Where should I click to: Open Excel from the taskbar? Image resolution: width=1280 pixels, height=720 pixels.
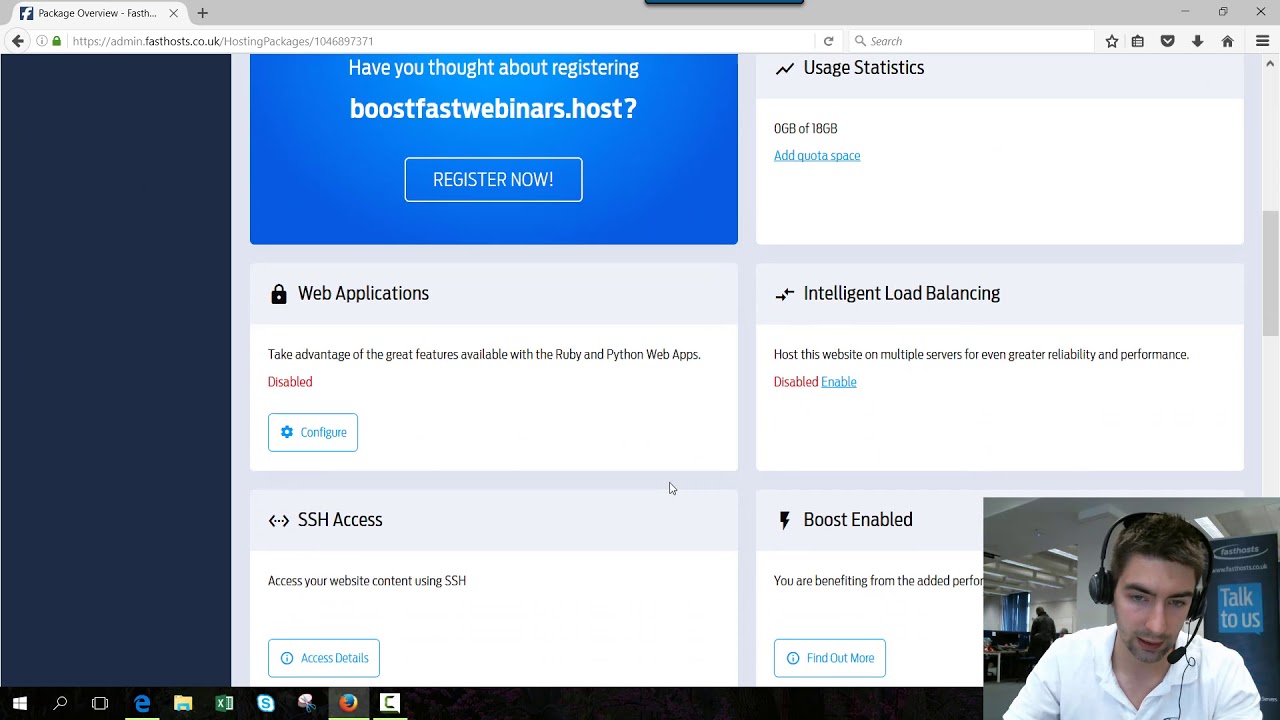pyautogui.click(x=224, y=703)
